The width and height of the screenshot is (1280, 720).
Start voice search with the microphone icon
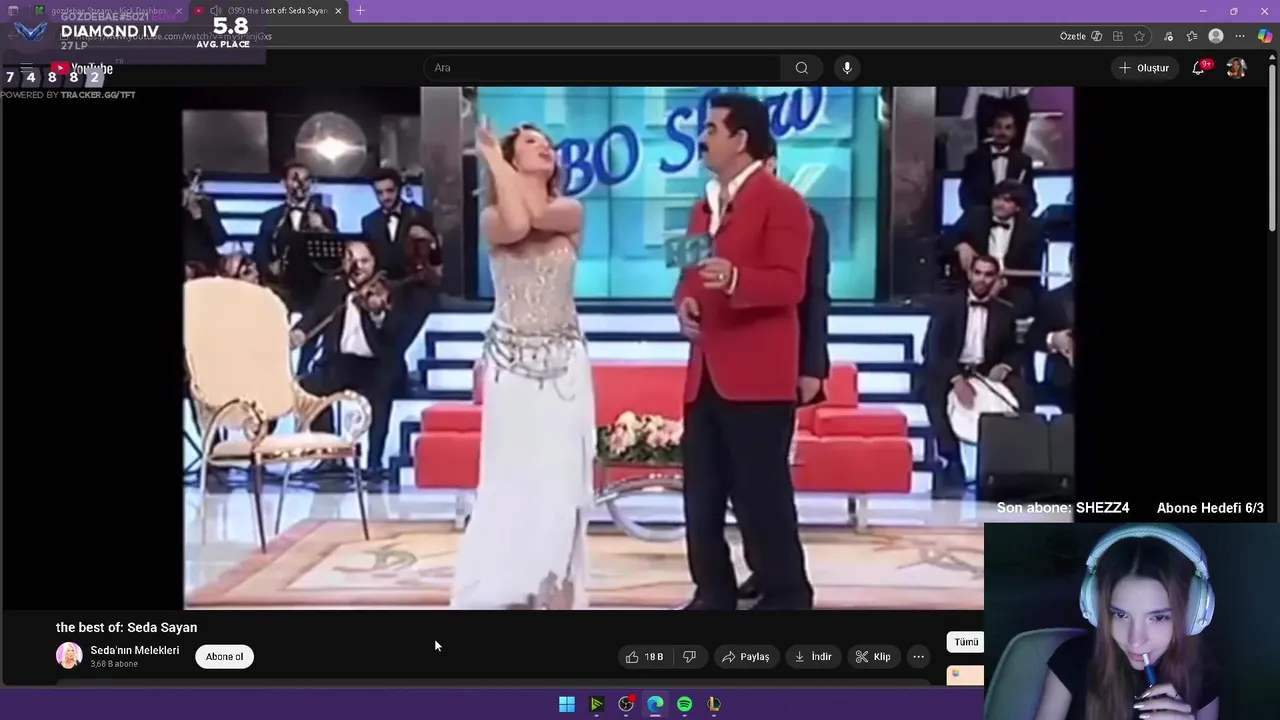[847, 68]
